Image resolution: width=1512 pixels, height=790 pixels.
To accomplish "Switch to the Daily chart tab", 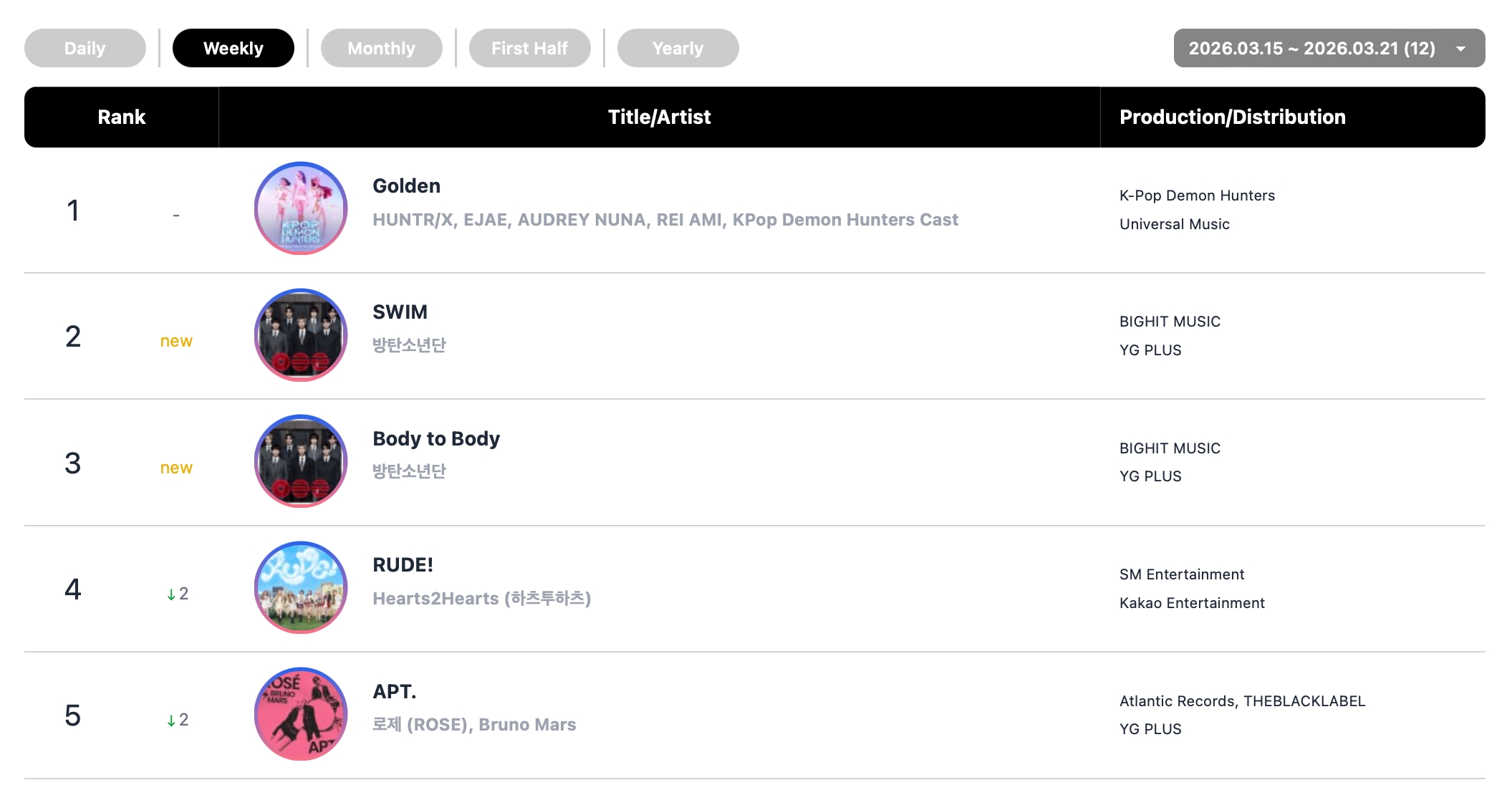I will [85, 48].
